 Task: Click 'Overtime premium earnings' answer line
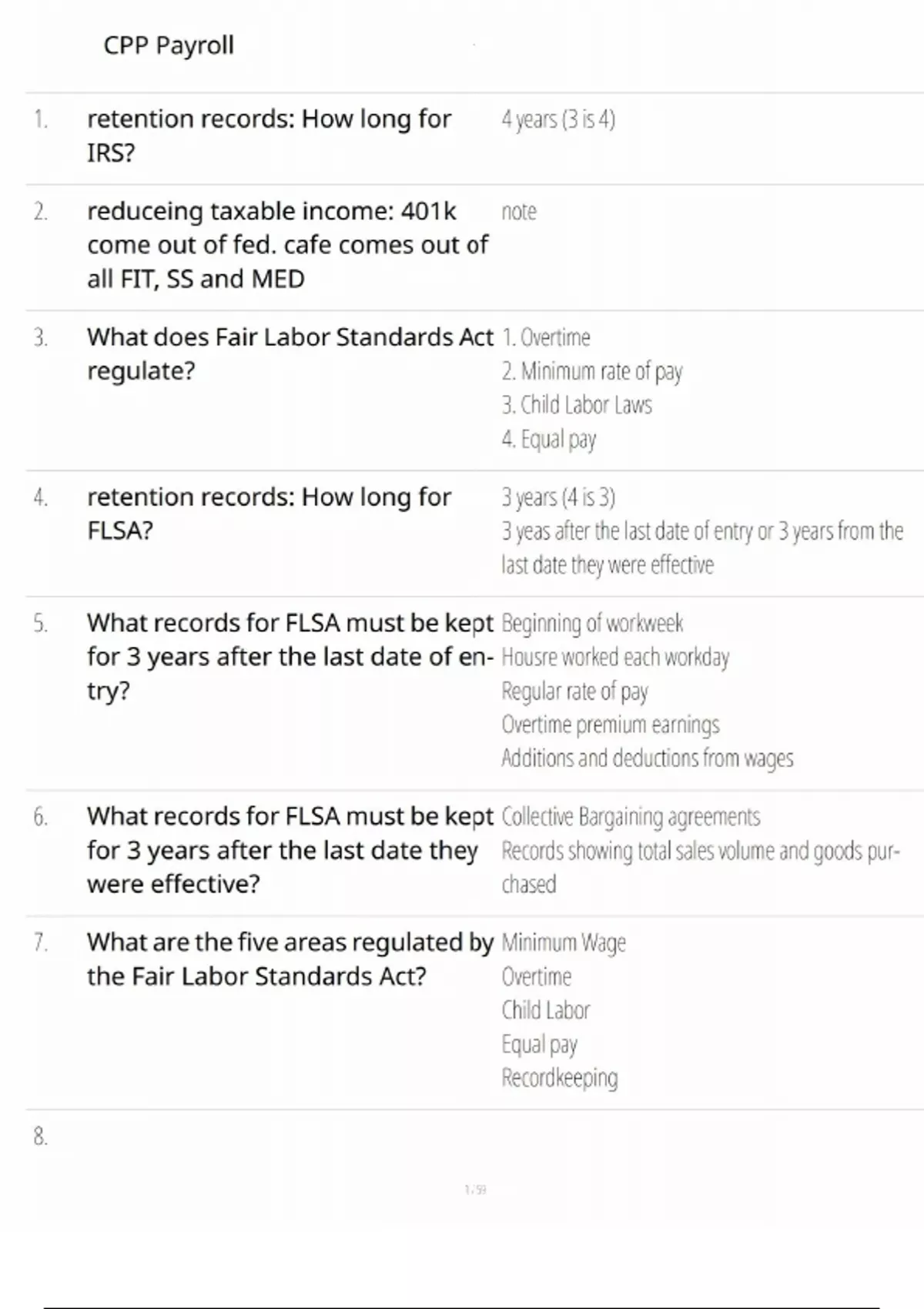pyautogui.click(x=611, y=725)
